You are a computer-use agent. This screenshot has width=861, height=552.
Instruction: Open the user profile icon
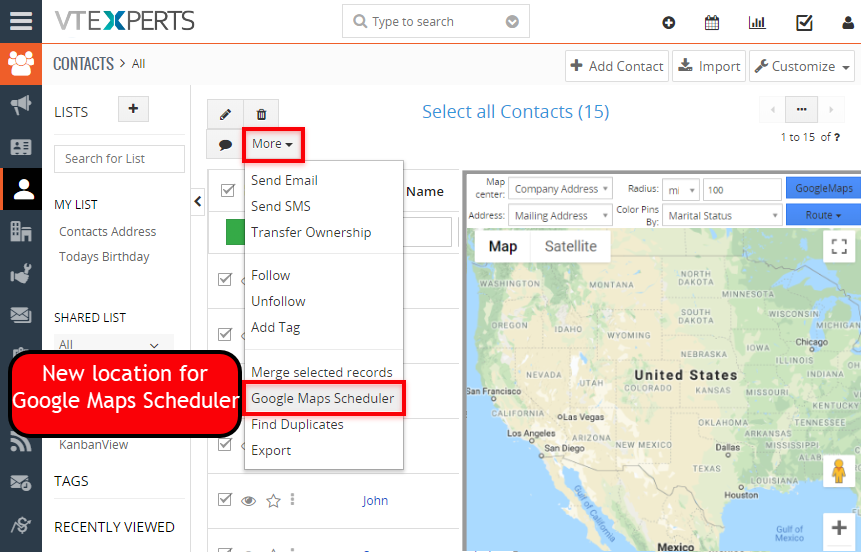(x=848, y=23)
